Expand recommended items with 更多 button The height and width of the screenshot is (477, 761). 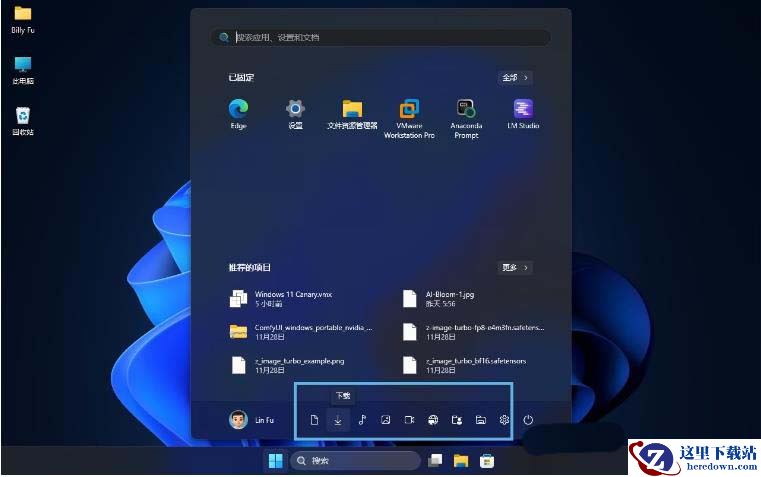515,268
